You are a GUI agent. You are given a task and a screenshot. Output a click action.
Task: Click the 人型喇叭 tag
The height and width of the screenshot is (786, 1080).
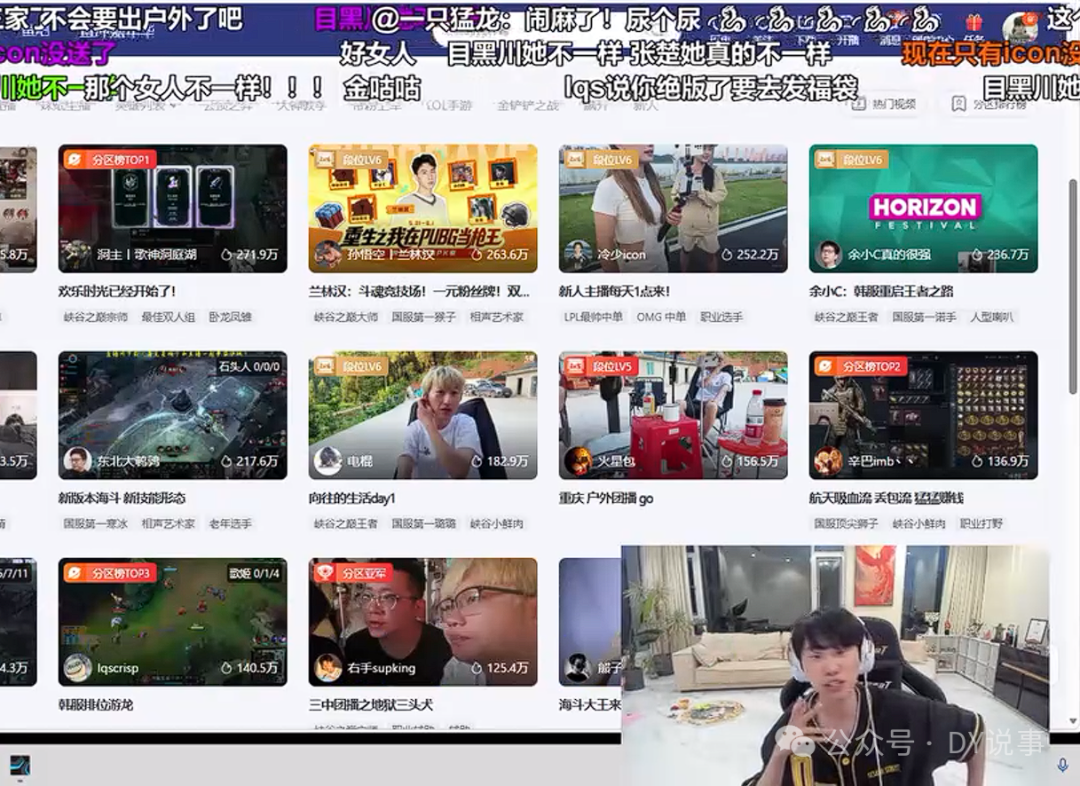(992, 317)
